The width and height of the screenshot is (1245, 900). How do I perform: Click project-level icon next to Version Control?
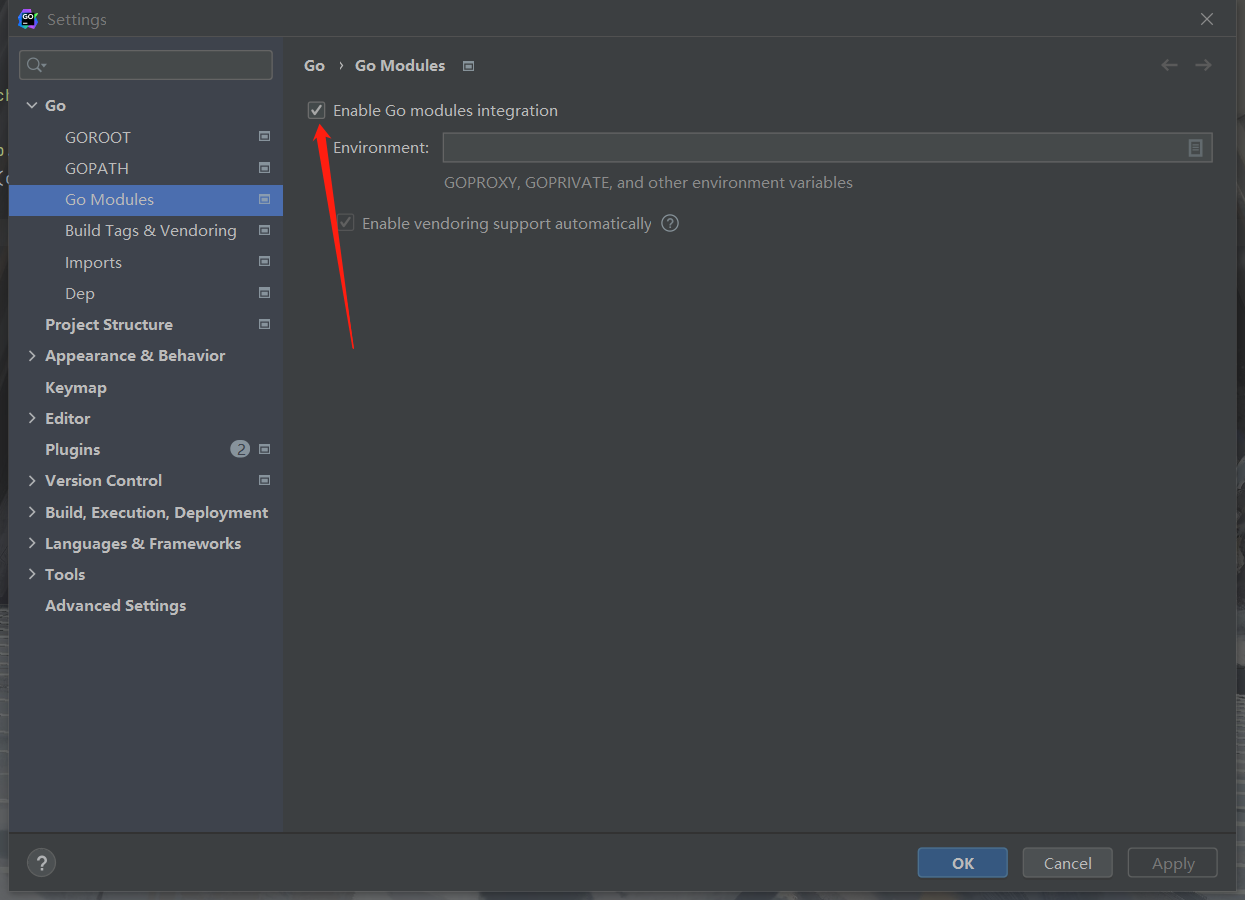pyautogui.click(x=264, y=480)
